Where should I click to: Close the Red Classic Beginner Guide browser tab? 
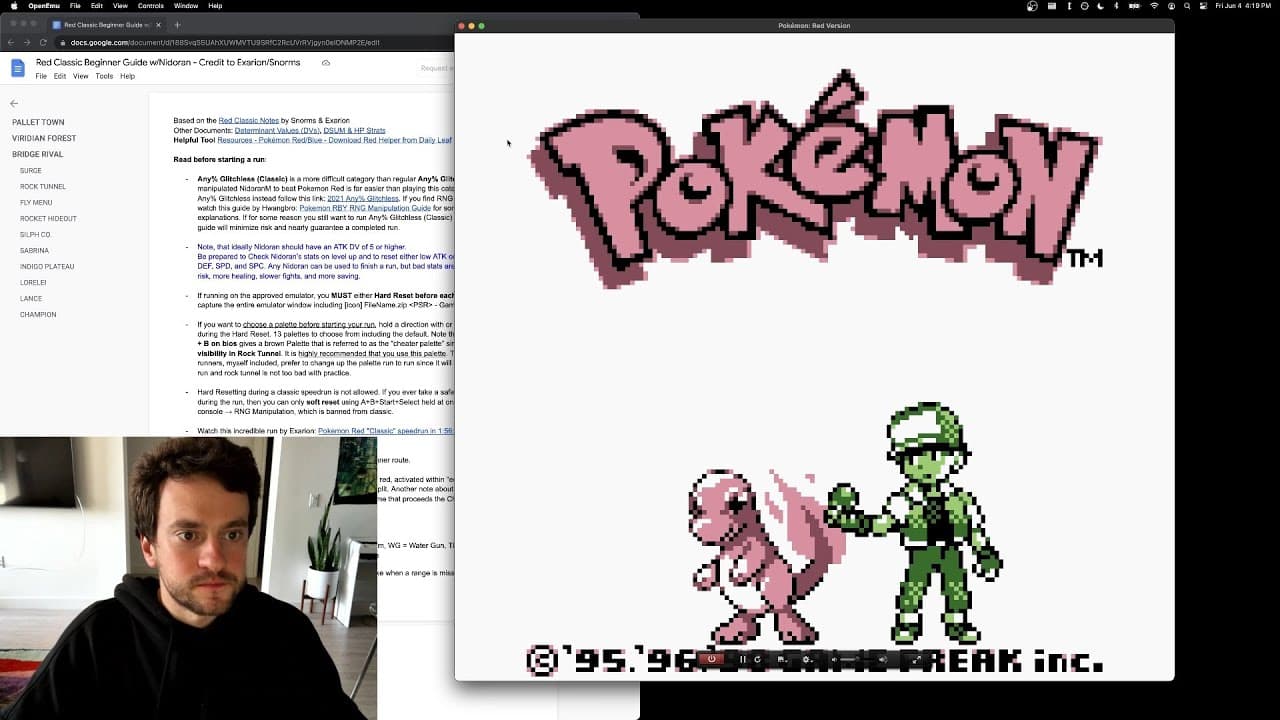[157, 25]
